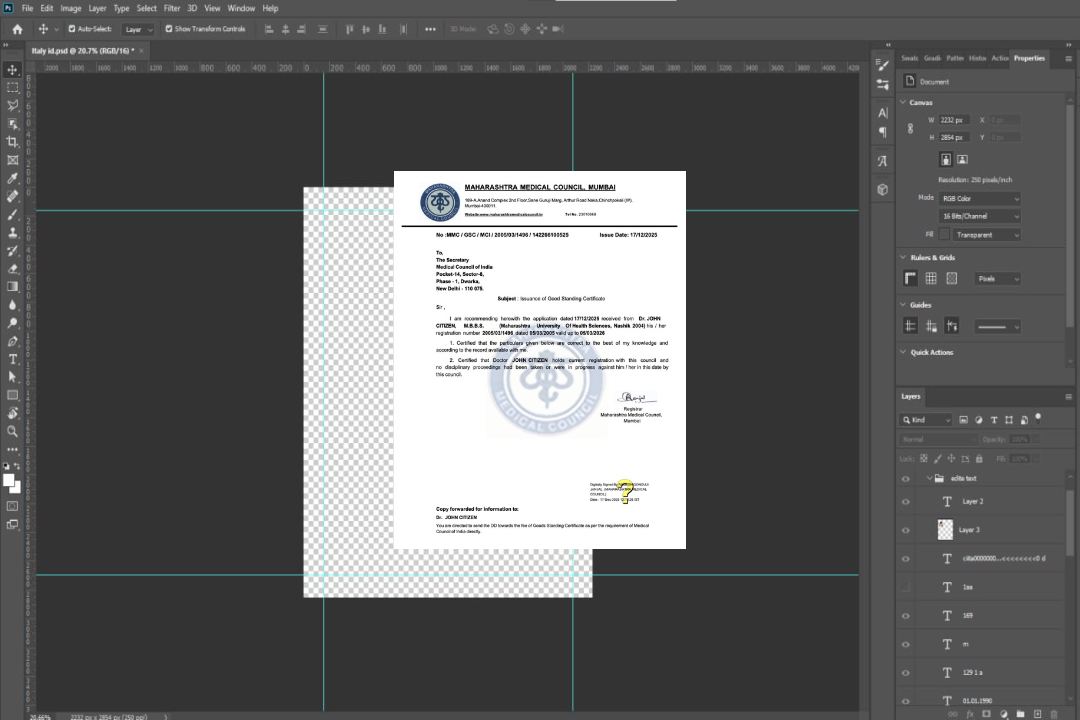
Task: Select the Crop tool
Action: coord(12,142)
